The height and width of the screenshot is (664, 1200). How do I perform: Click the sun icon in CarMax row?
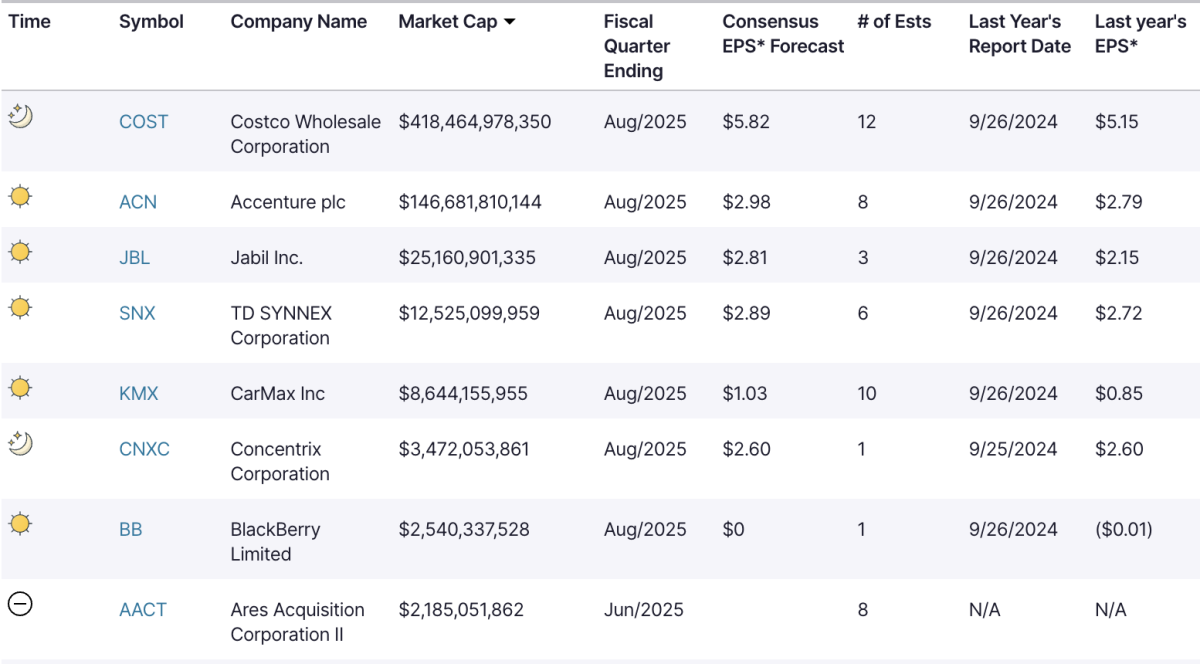20,388
